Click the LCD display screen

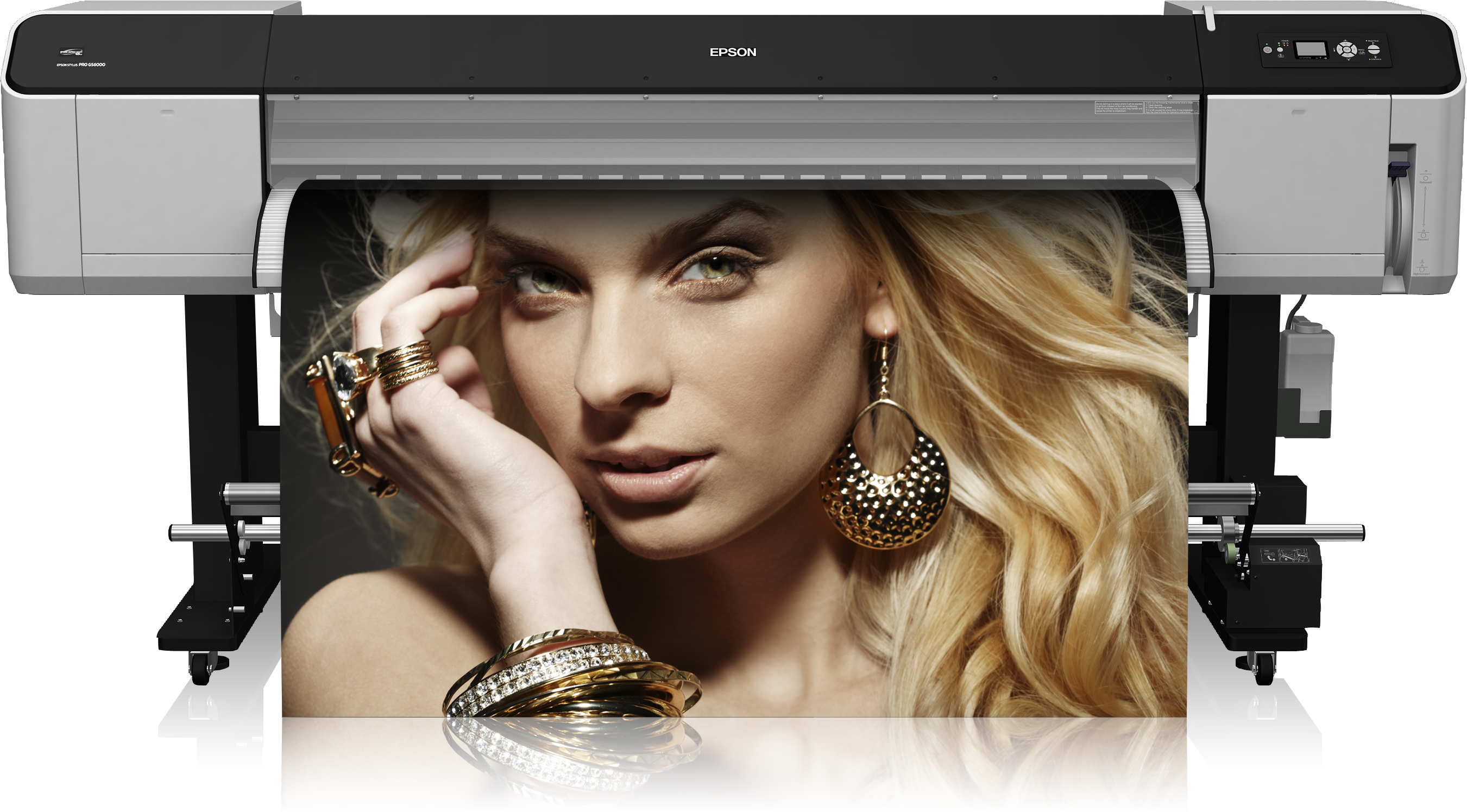[x=1311, y=49]
